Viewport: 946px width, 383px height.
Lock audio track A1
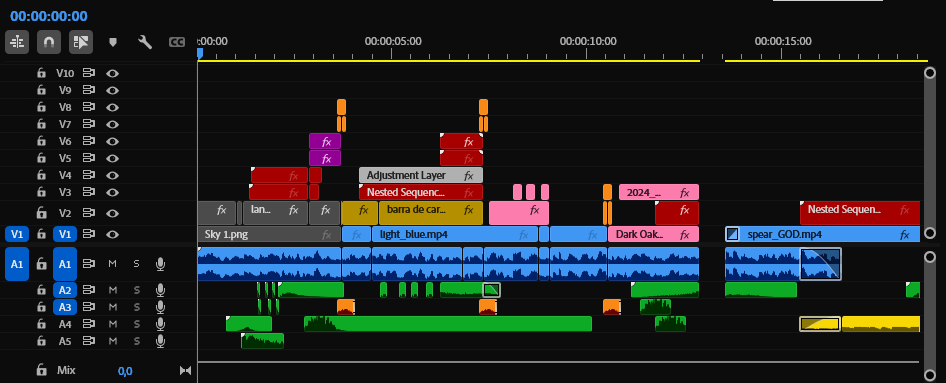click(41, 264)
